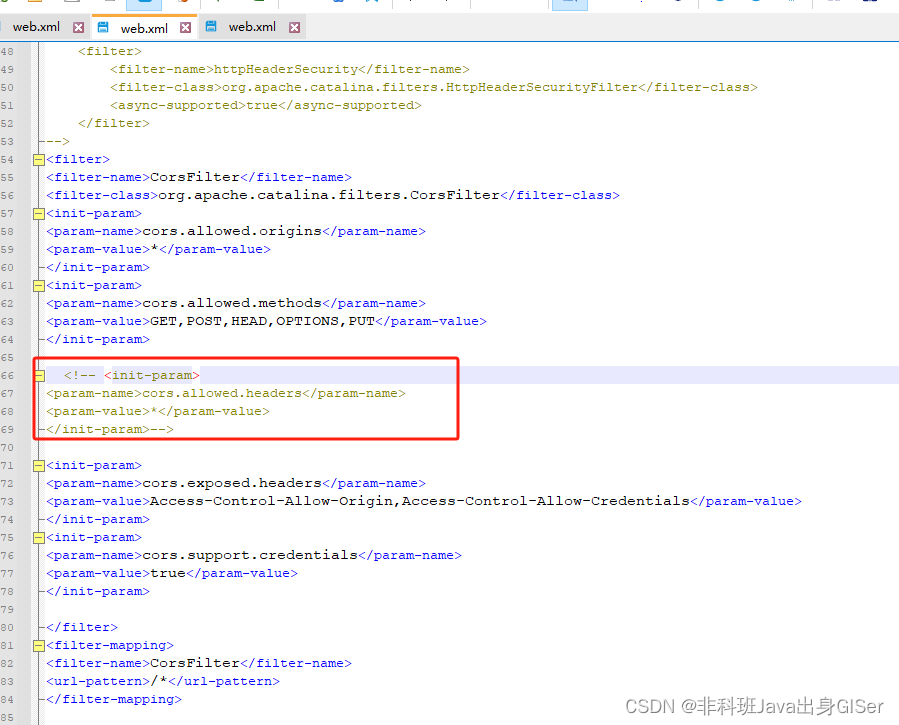
Task: Click the closing </init-param> tag on line 78
Action: pos(97,591)
